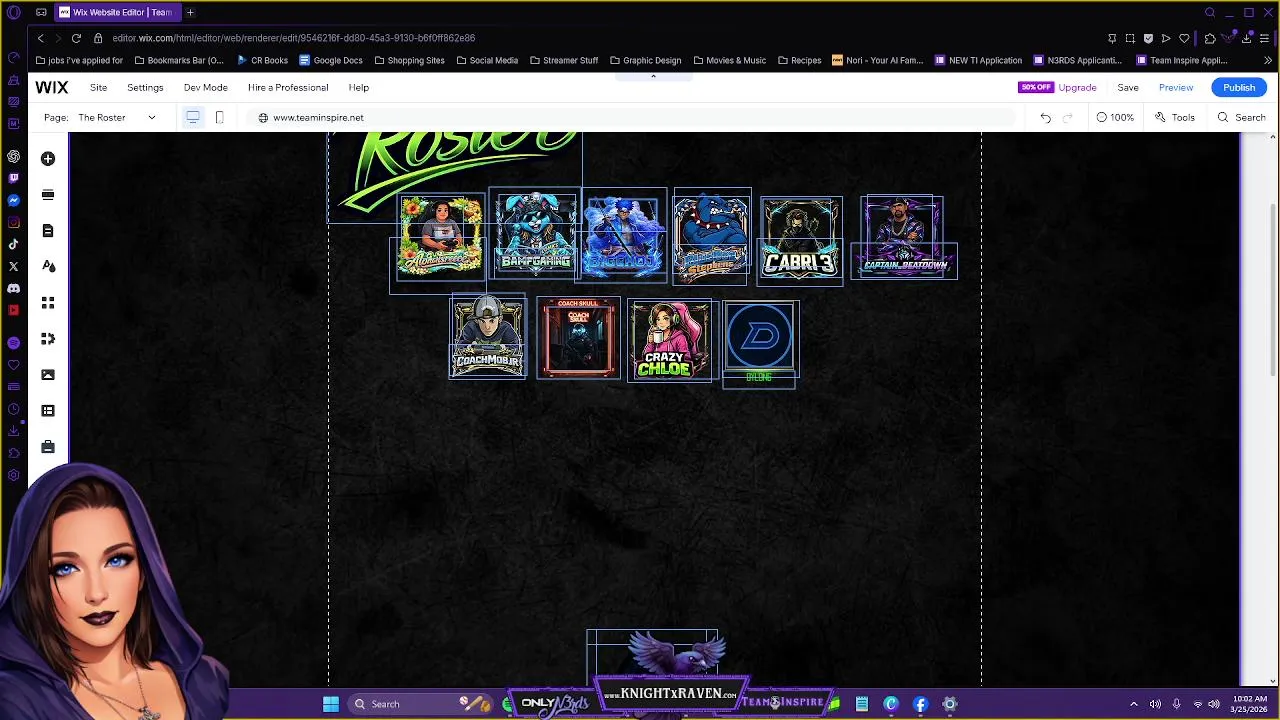Open the CMS table panel
Viewport: 1280px width, 720px height.
[48, 411]
